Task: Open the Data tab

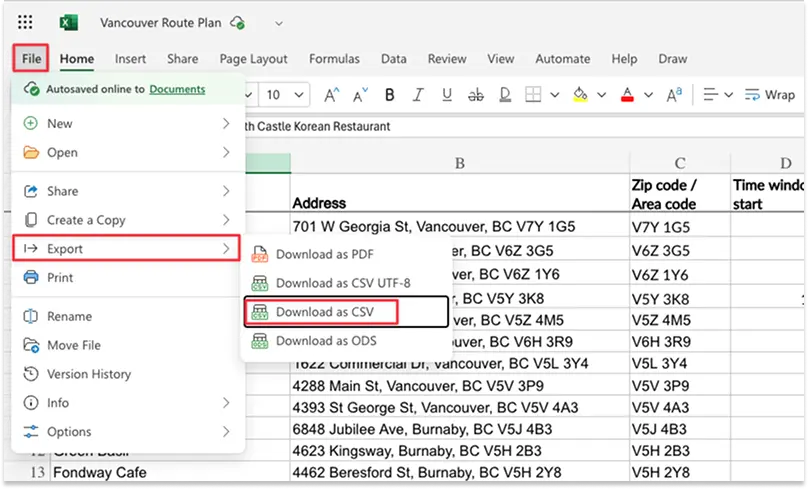Action: 394,59
